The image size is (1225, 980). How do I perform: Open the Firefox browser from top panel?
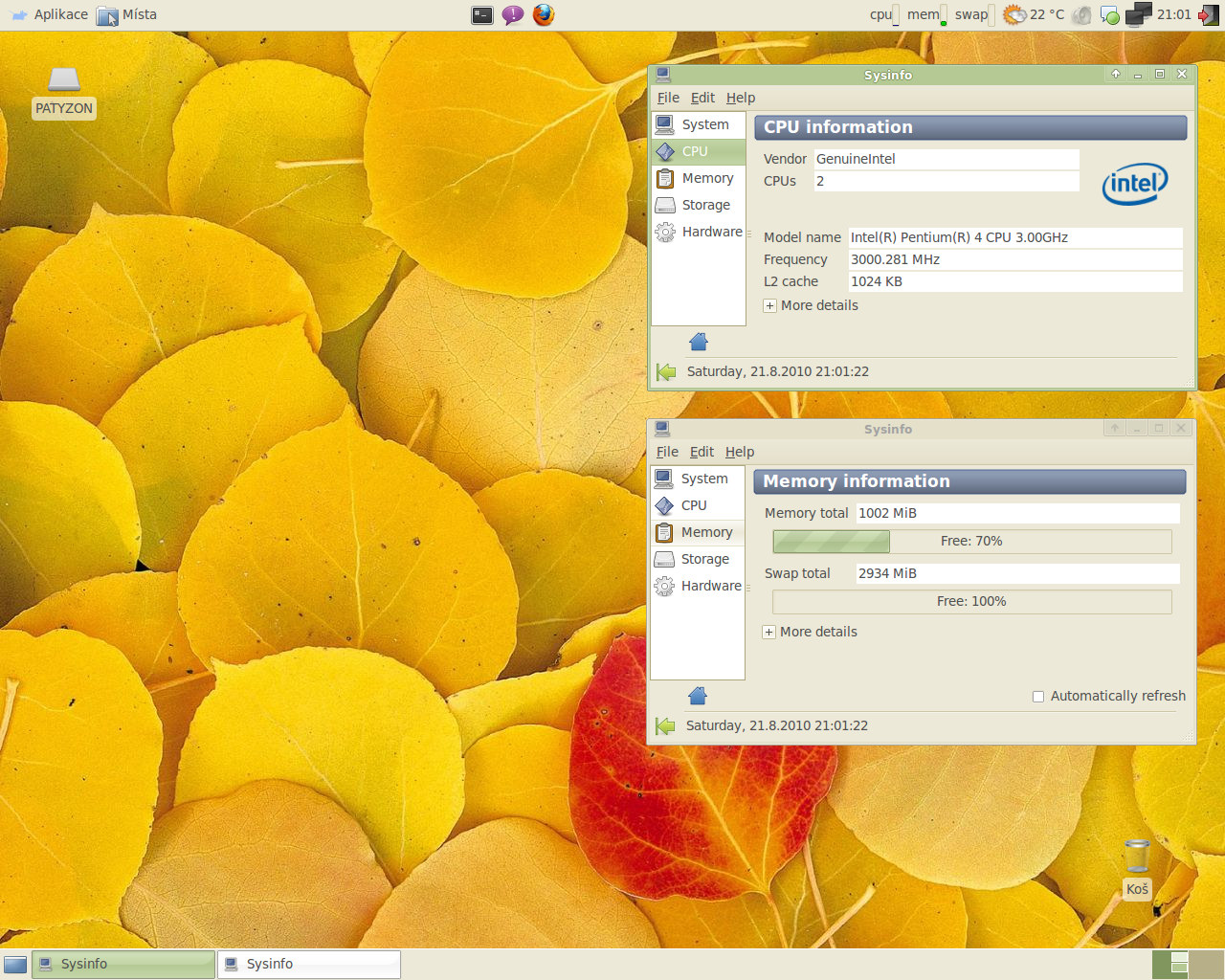(544, 14)
